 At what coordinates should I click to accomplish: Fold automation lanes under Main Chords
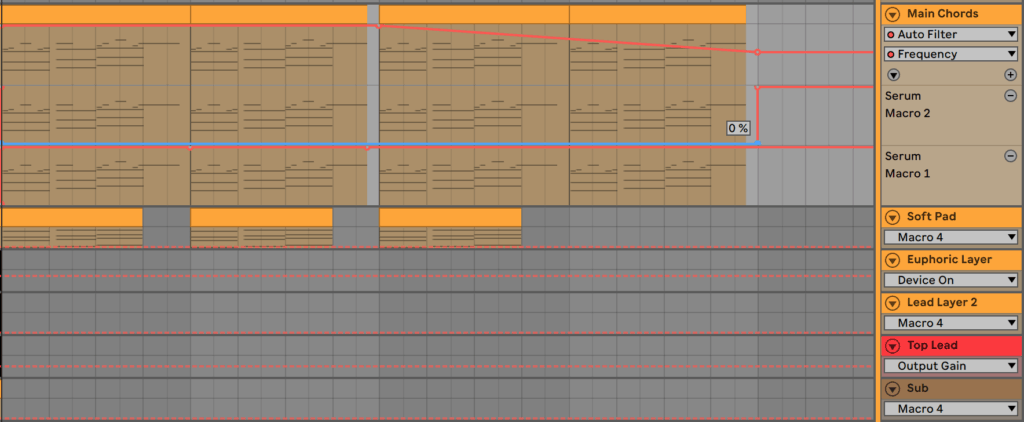coord(893,75)
